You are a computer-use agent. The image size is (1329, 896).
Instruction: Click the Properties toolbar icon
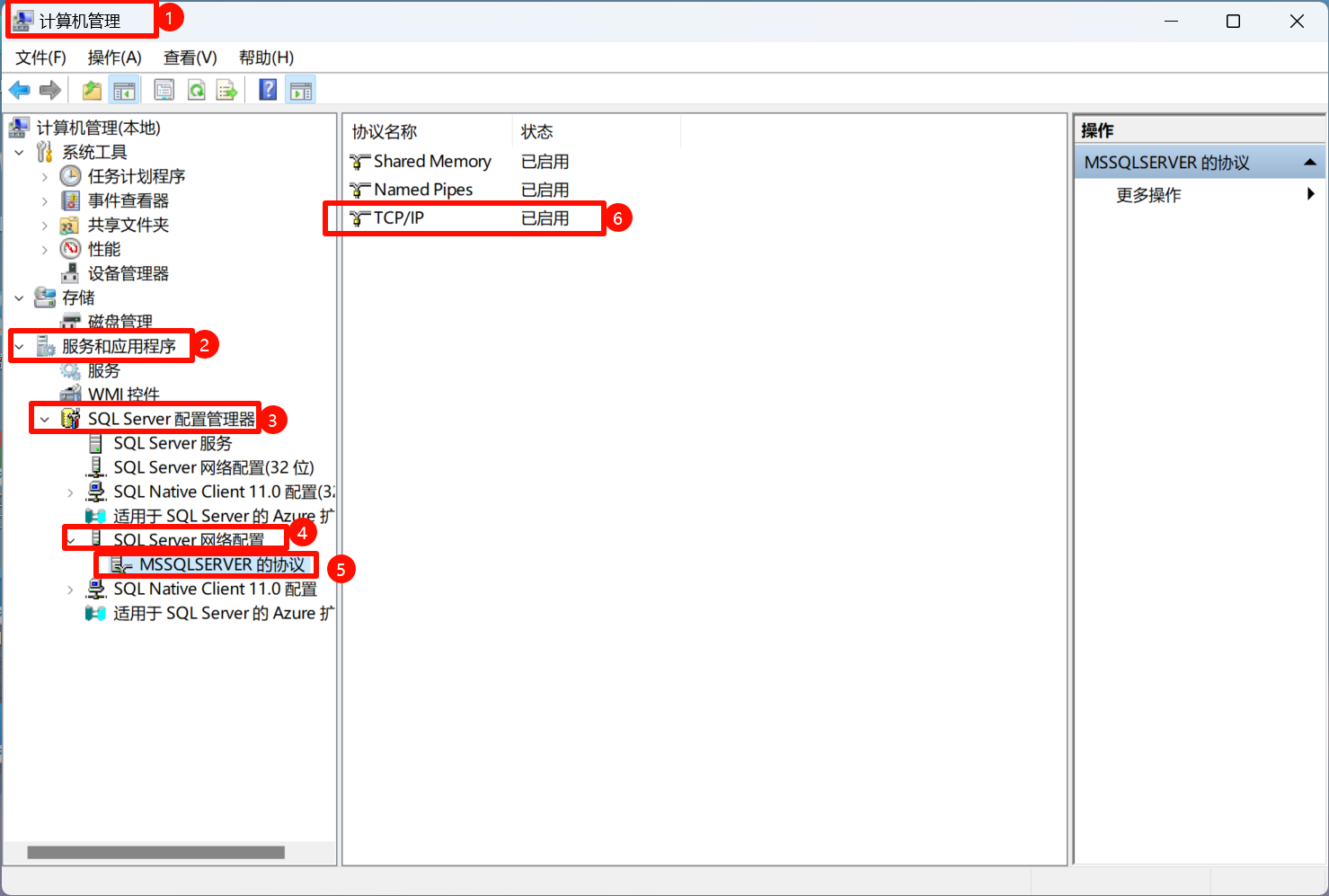164,90
